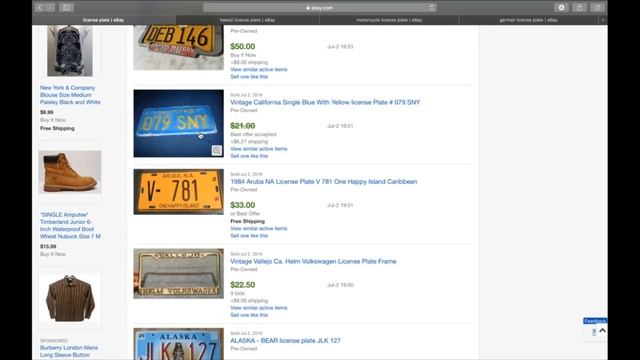Open ALASKA BEAR license plate JLK 127
This screenshot has width=640, height=360.
point(285,340)
